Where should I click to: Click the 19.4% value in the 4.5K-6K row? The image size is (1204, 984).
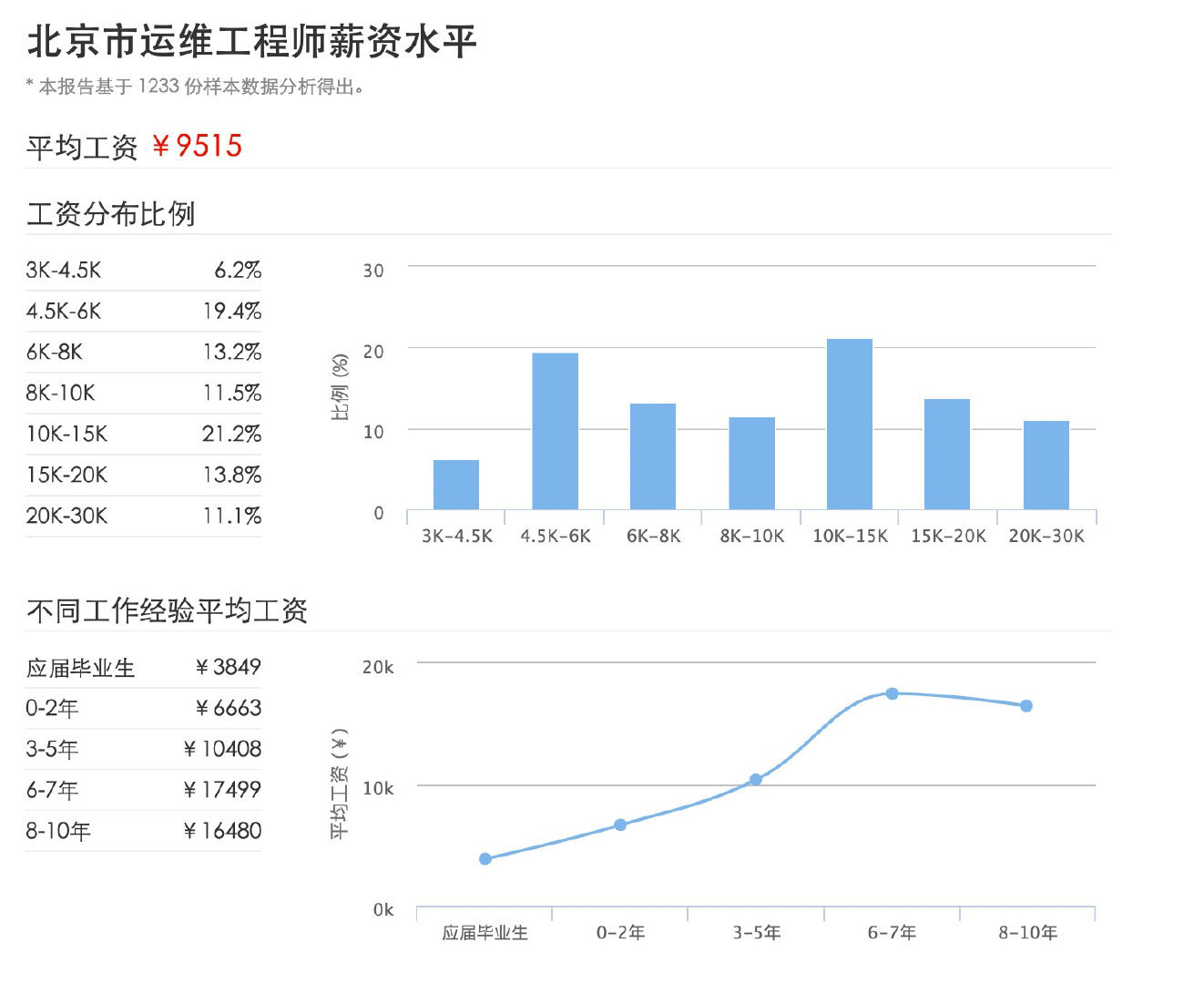click(x=231, y=311)
